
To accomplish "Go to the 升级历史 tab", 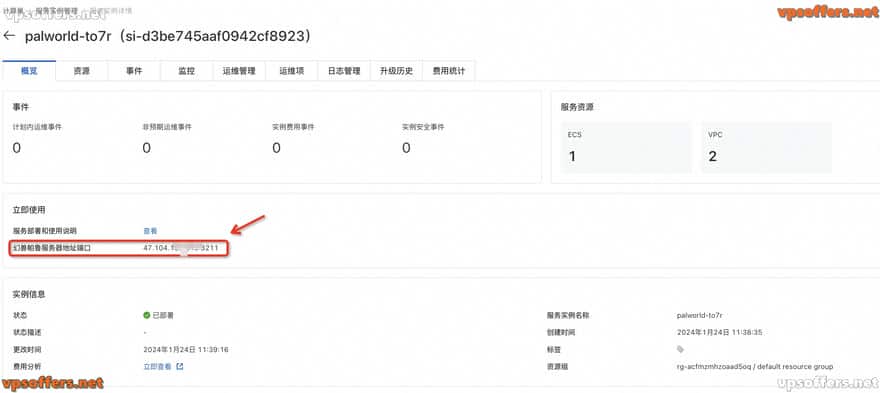I will click(396, 71).
